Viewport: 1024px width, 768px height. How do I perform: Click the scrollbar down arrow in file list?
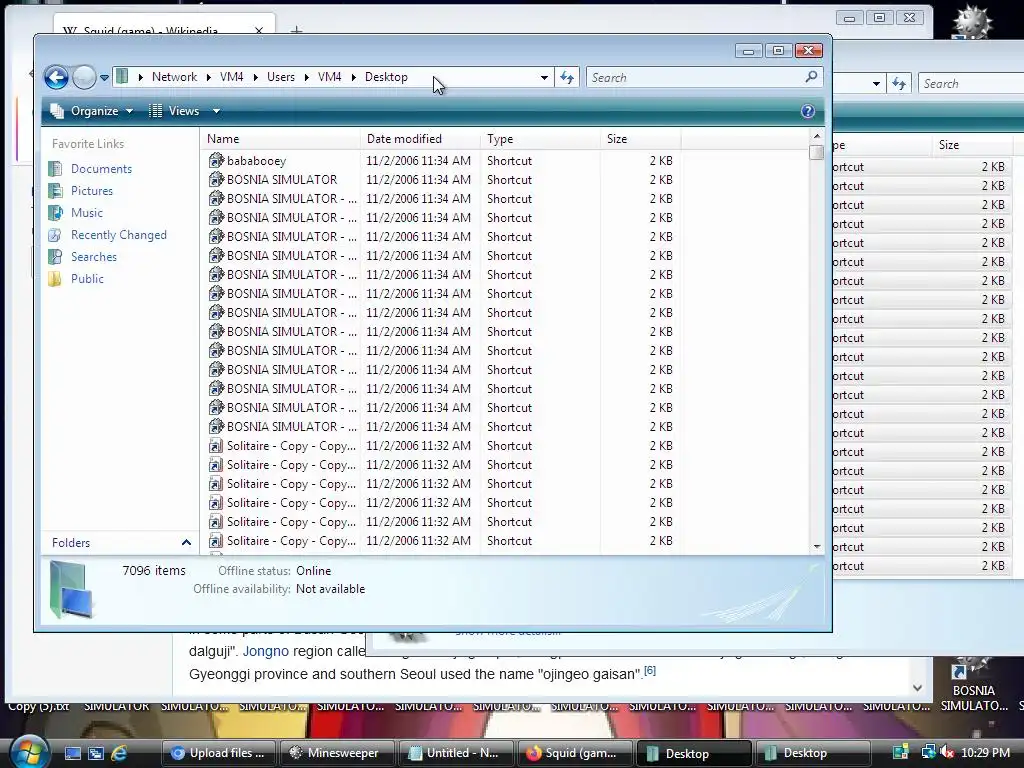[816, 547]
